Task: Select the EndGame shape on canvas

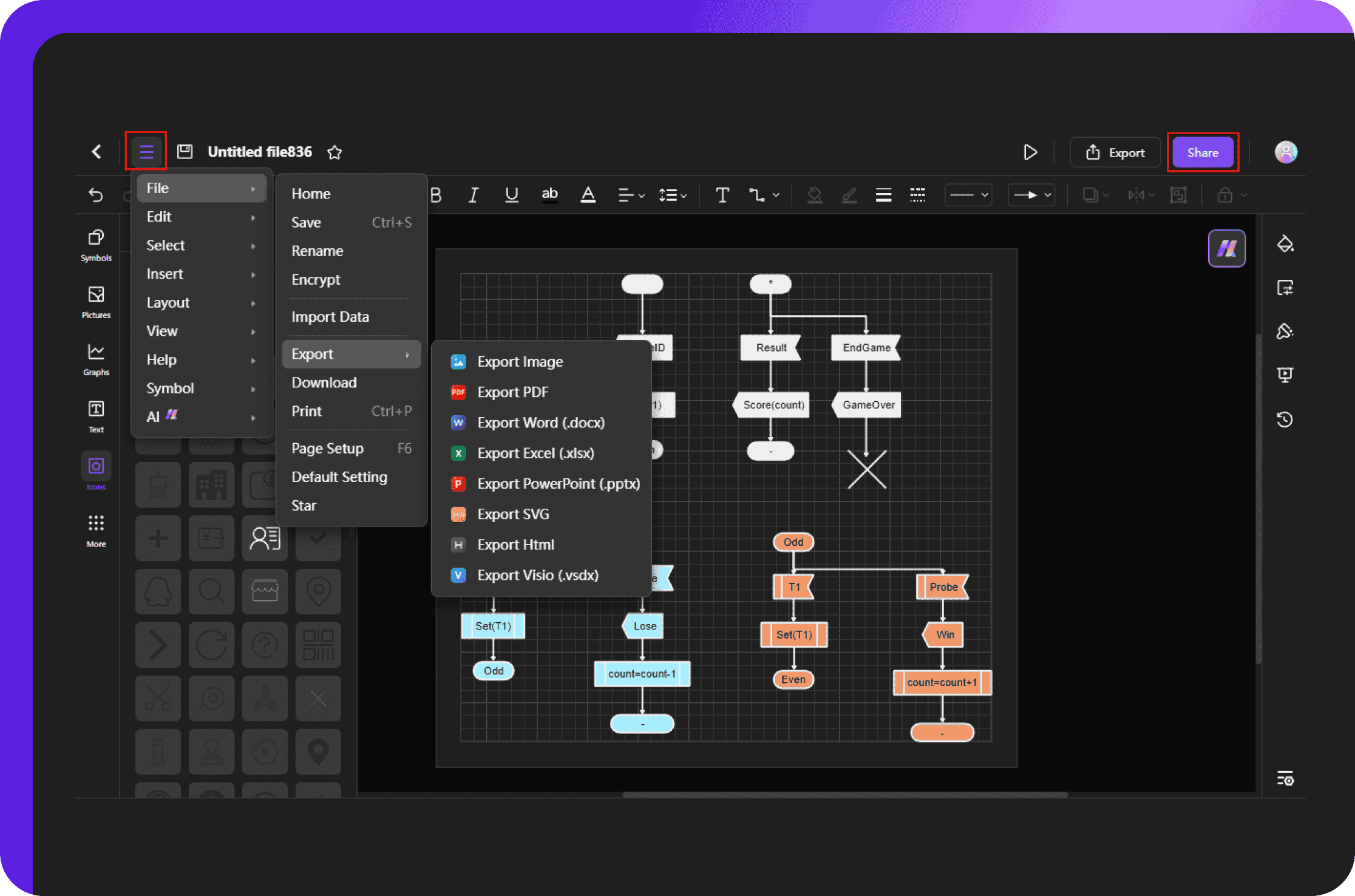Action: coord(866,348)
